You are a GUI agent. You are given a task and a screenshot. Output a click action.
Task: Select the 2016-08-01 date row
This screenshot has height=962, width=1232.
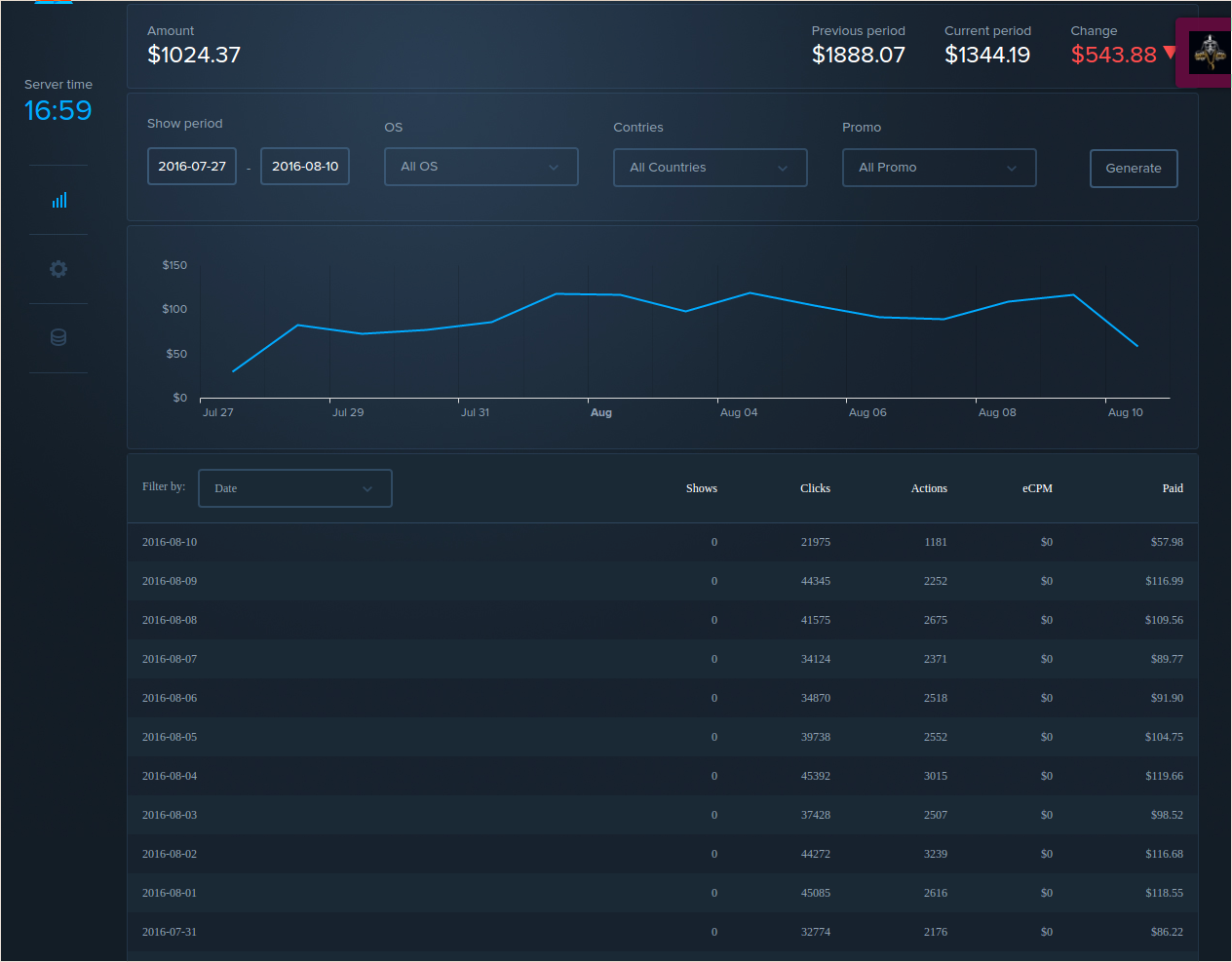click(x=663, y=893)
